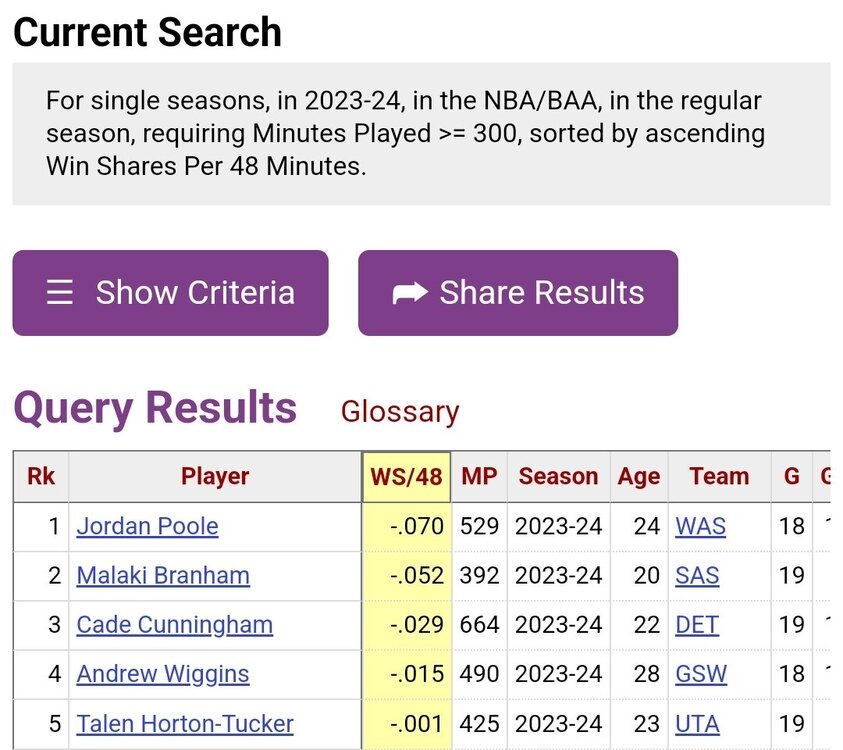This screenshot has width=843, height=750.
Task: Open Andrew Wiggins's player page
Action: coord(163,674)
